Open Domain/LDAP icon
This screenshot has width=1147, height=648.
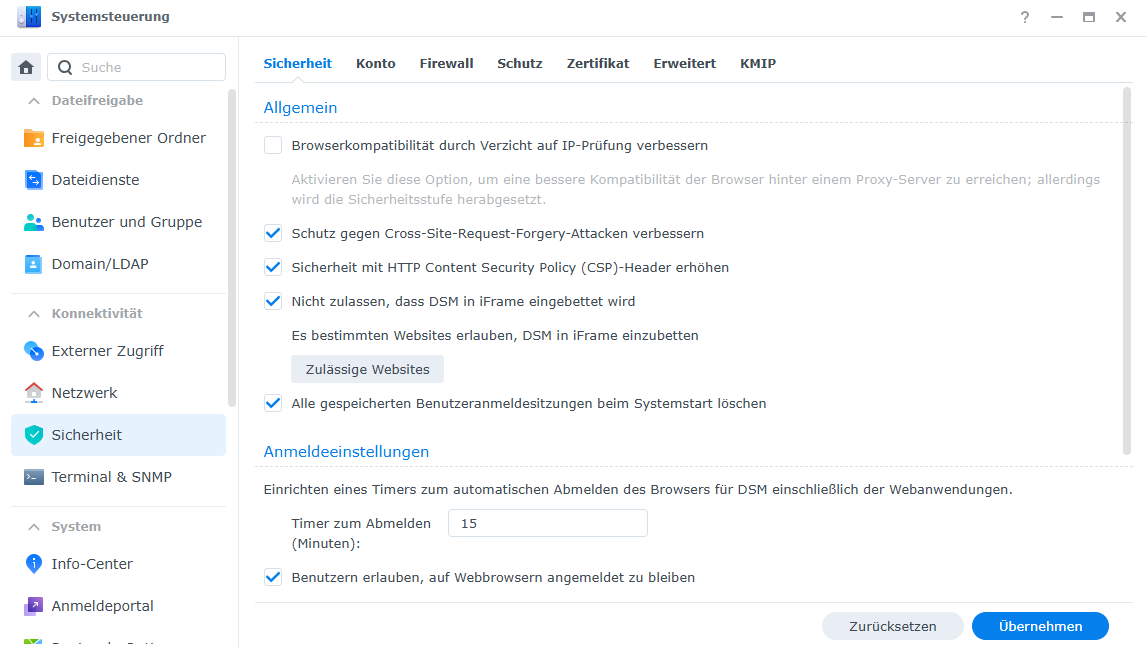click(x=34, y=264)
